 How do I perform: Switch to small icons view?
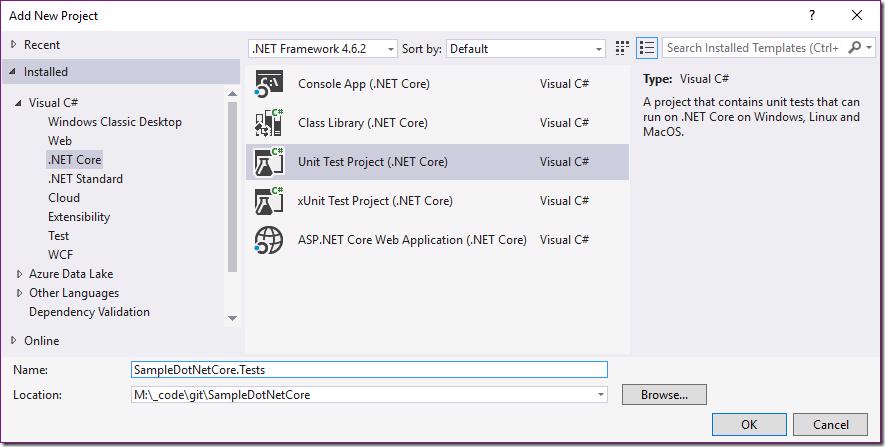622,49
